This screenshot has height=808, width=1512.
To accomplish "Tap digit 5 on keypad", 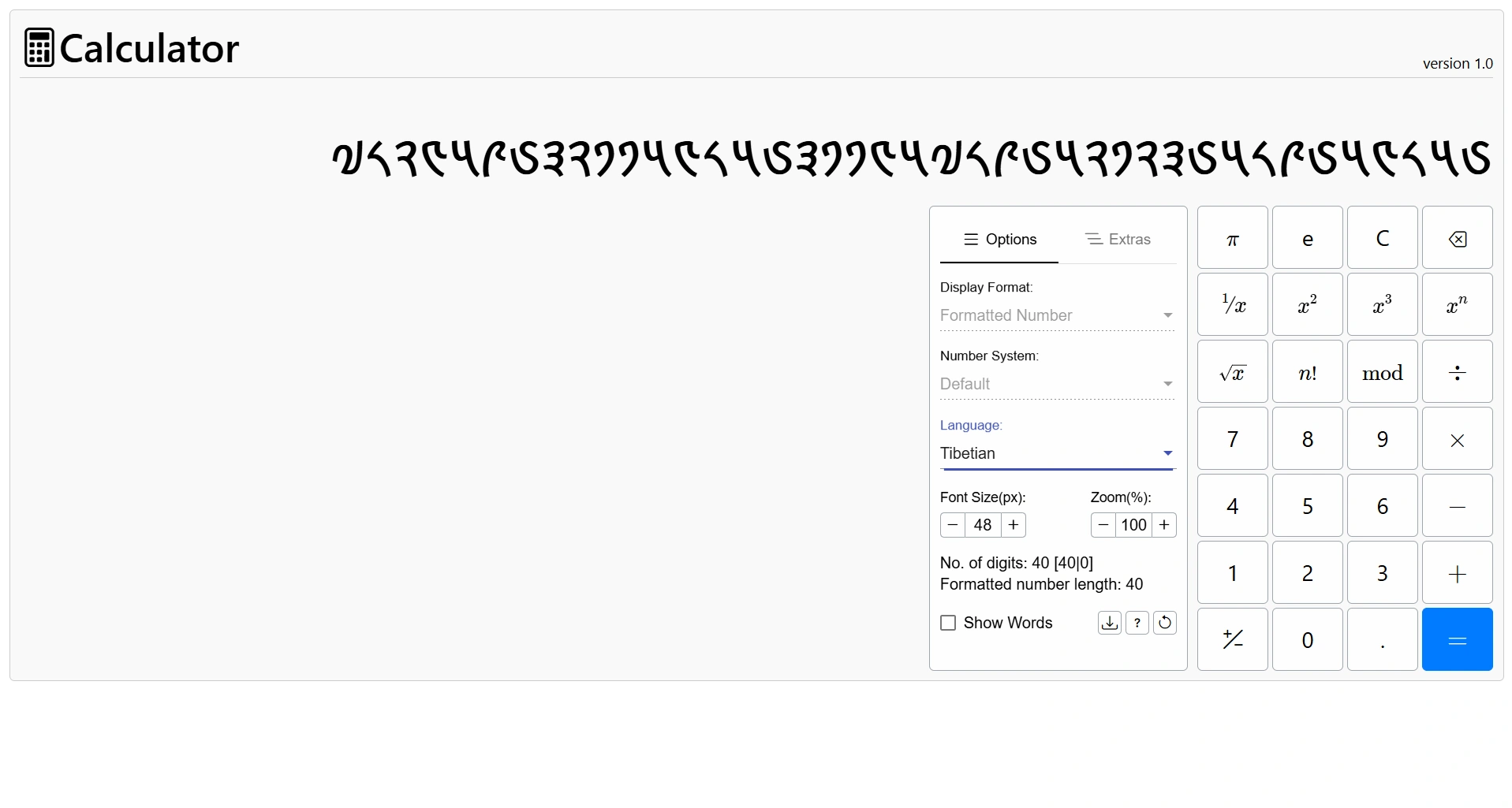I will pyautogui.click(x=1307, y=506).
